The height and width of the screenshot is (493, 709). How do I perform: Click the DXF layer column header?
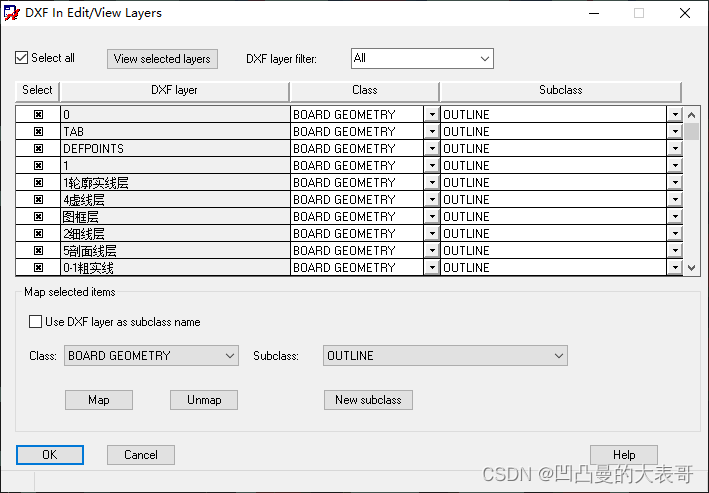click(x=175, y=90)
